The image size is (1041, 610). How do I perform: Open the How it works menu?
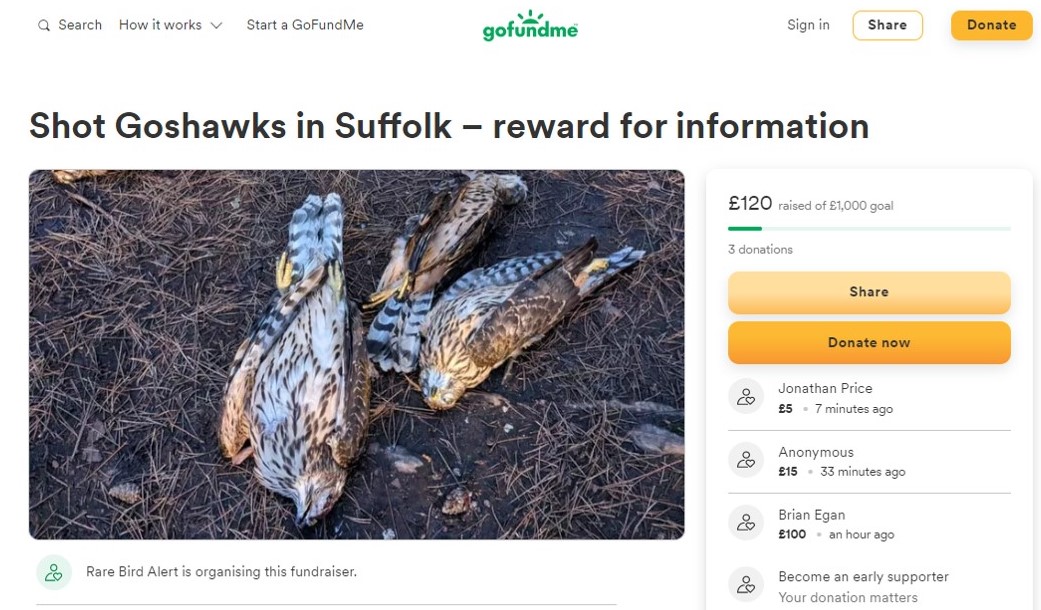[160, 25]
